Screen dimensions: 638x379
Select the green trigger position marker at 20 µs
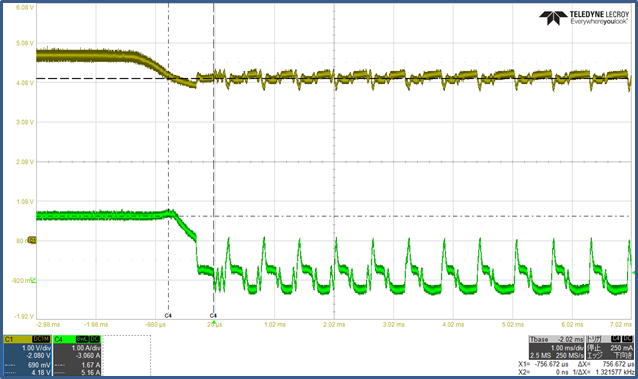point(214,322)
